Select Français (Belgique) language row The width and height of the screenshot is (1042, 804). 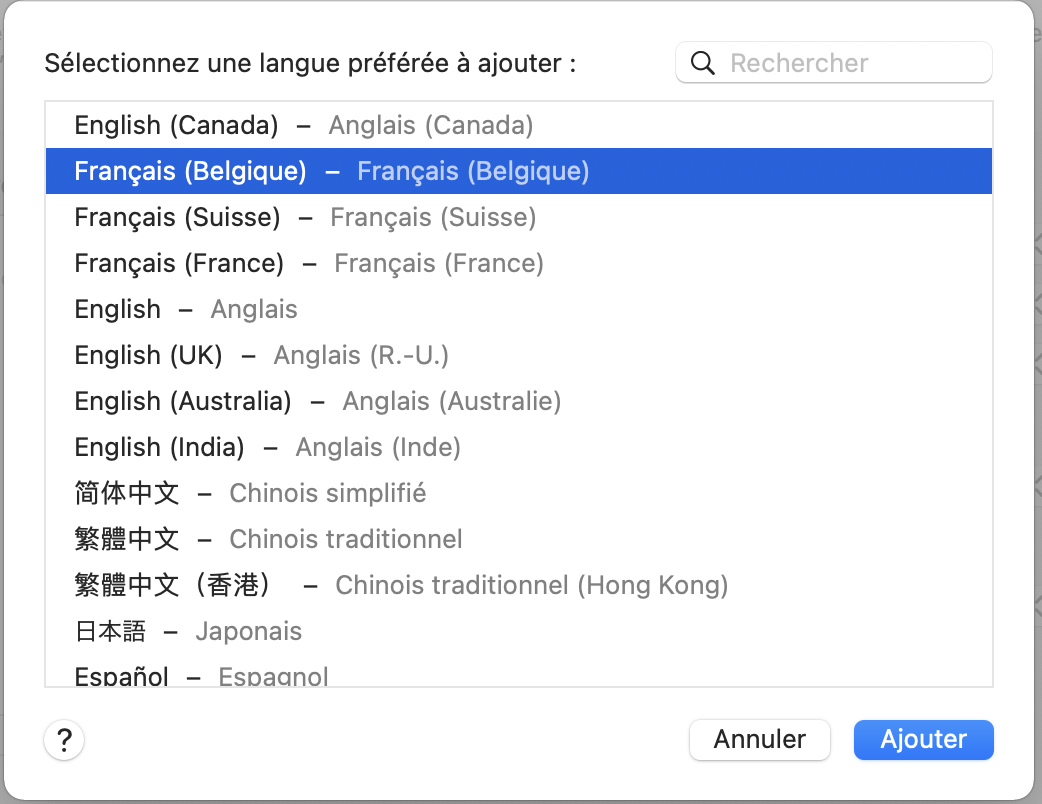point(331,171)
